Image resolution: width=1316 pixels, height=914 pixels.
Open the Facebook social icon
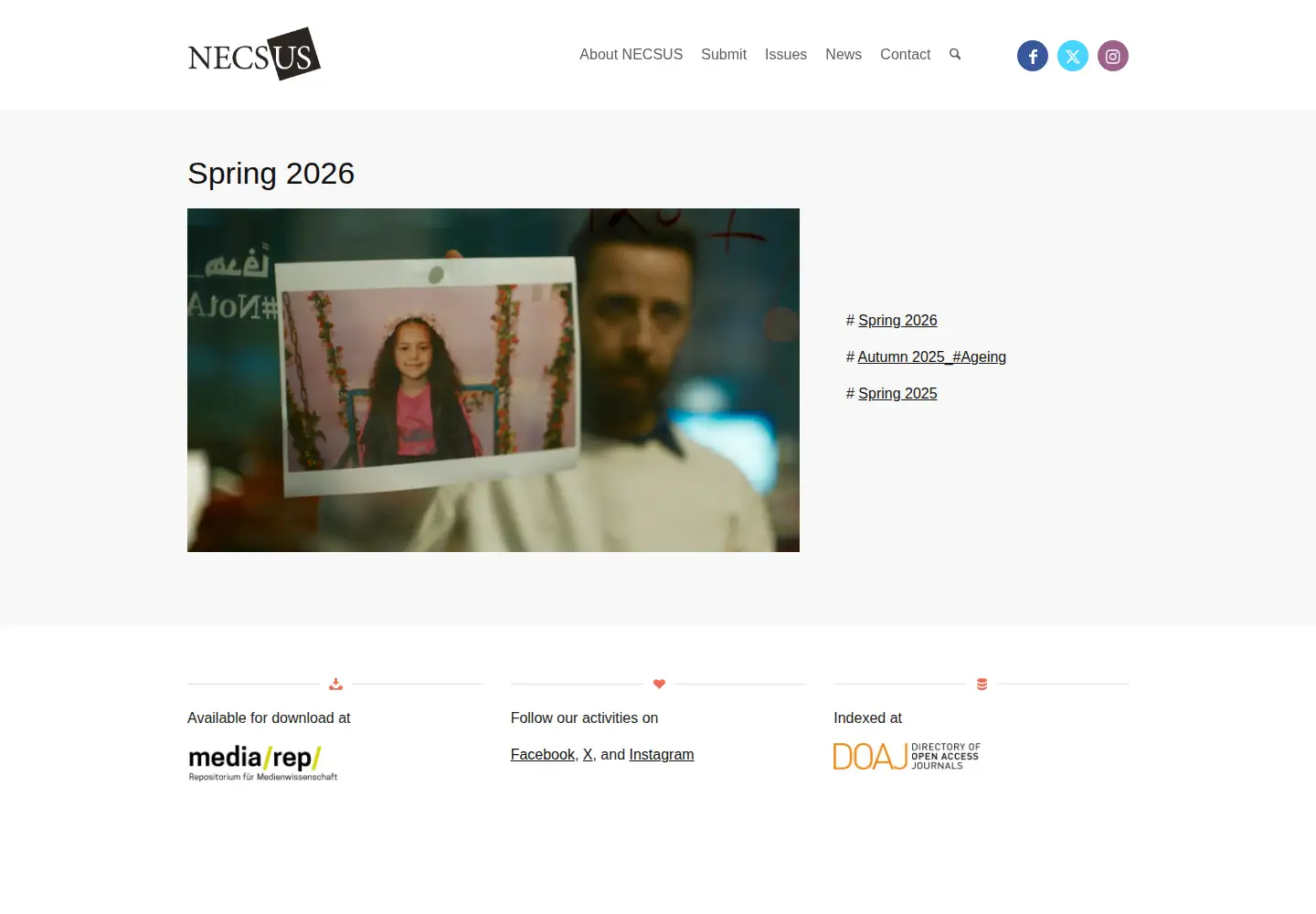pos(1033,56)
